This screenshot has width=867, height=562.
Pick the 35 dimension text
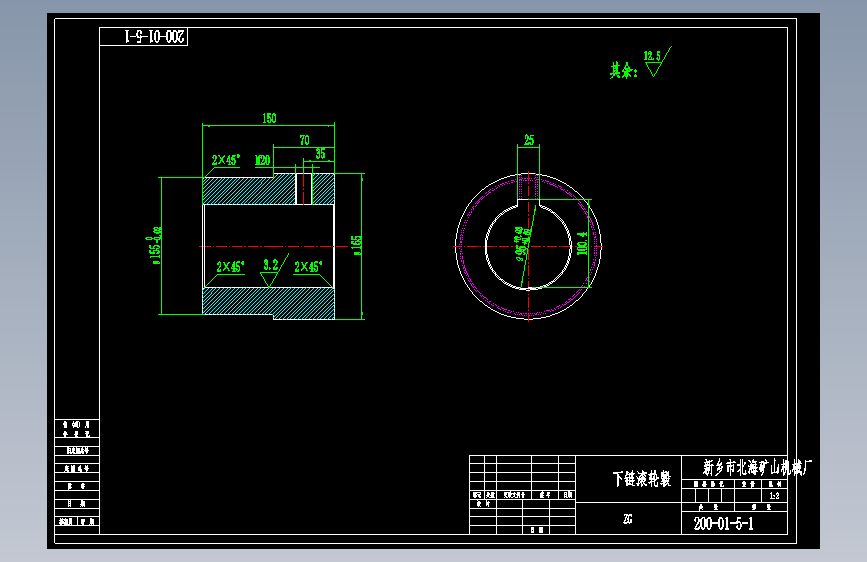click(321, 154)
